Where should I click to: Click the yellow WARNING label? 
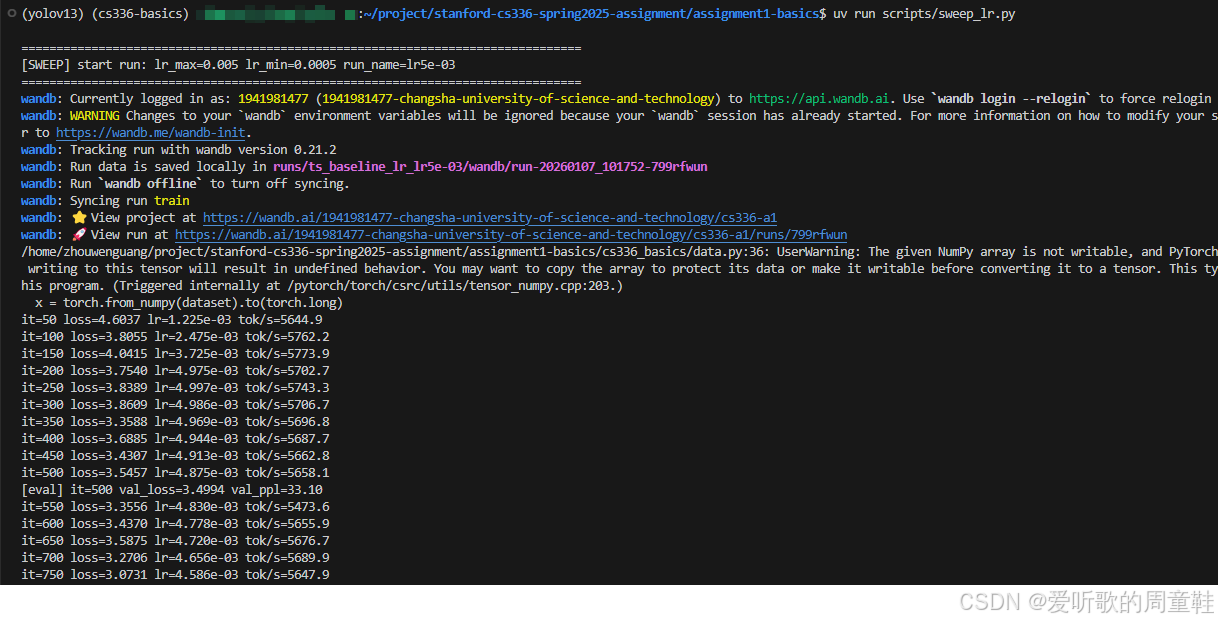coord(95,115)
